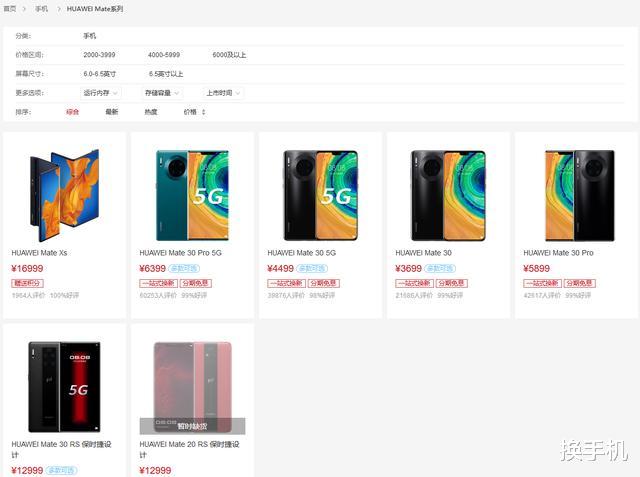
Task: Click 分期免息 tag under ¥5899
Action: [580, 283]
